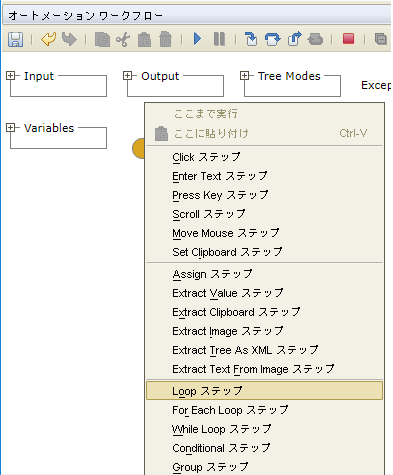Screen dimensions: 393x475
Task: Paste using the toolbar clipboard icon
Action: point(144,39)
